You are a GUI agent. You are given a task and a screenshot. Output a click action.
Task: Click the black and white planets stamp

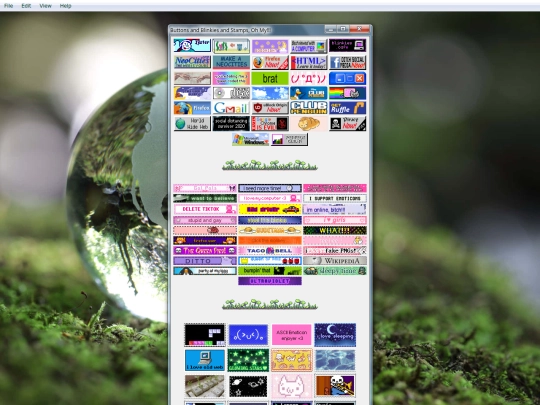(x=248, y=386)
